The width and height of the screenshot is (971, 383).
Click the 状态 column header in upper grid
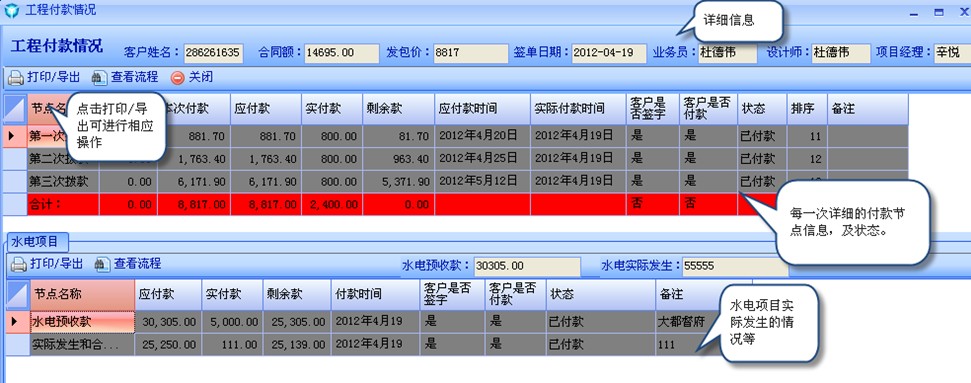pyautogui.click(x=762, y=109)
